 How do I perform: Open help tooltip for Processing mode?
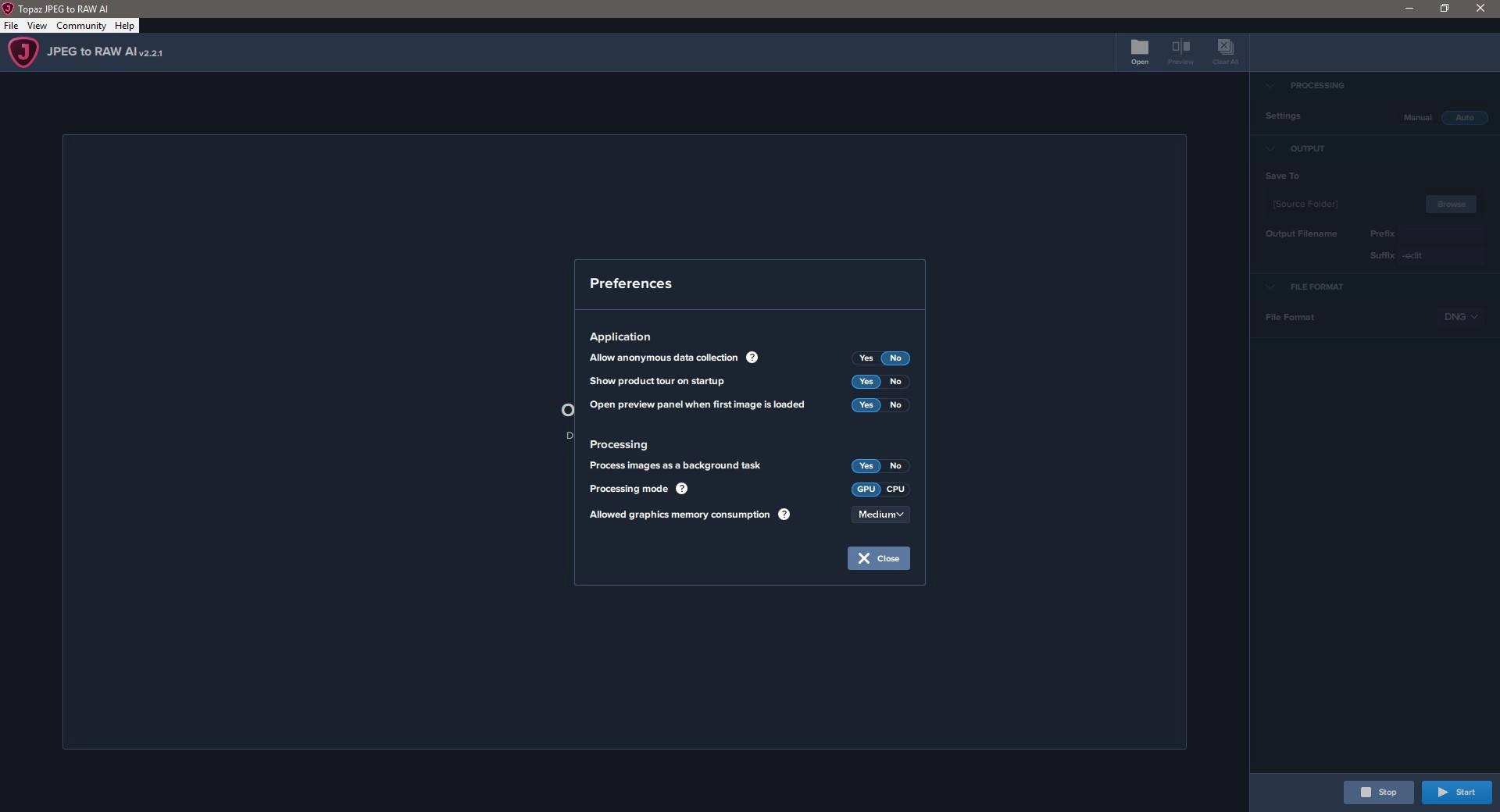coord(681,489)
